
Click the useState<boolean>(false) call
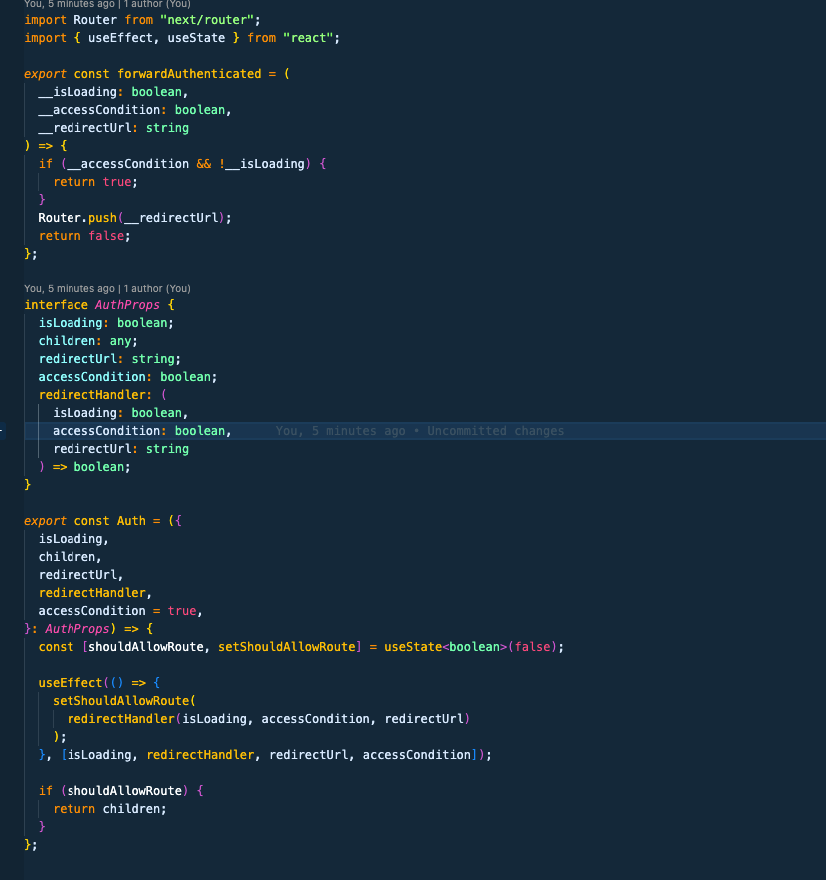[x=470, y=647]
